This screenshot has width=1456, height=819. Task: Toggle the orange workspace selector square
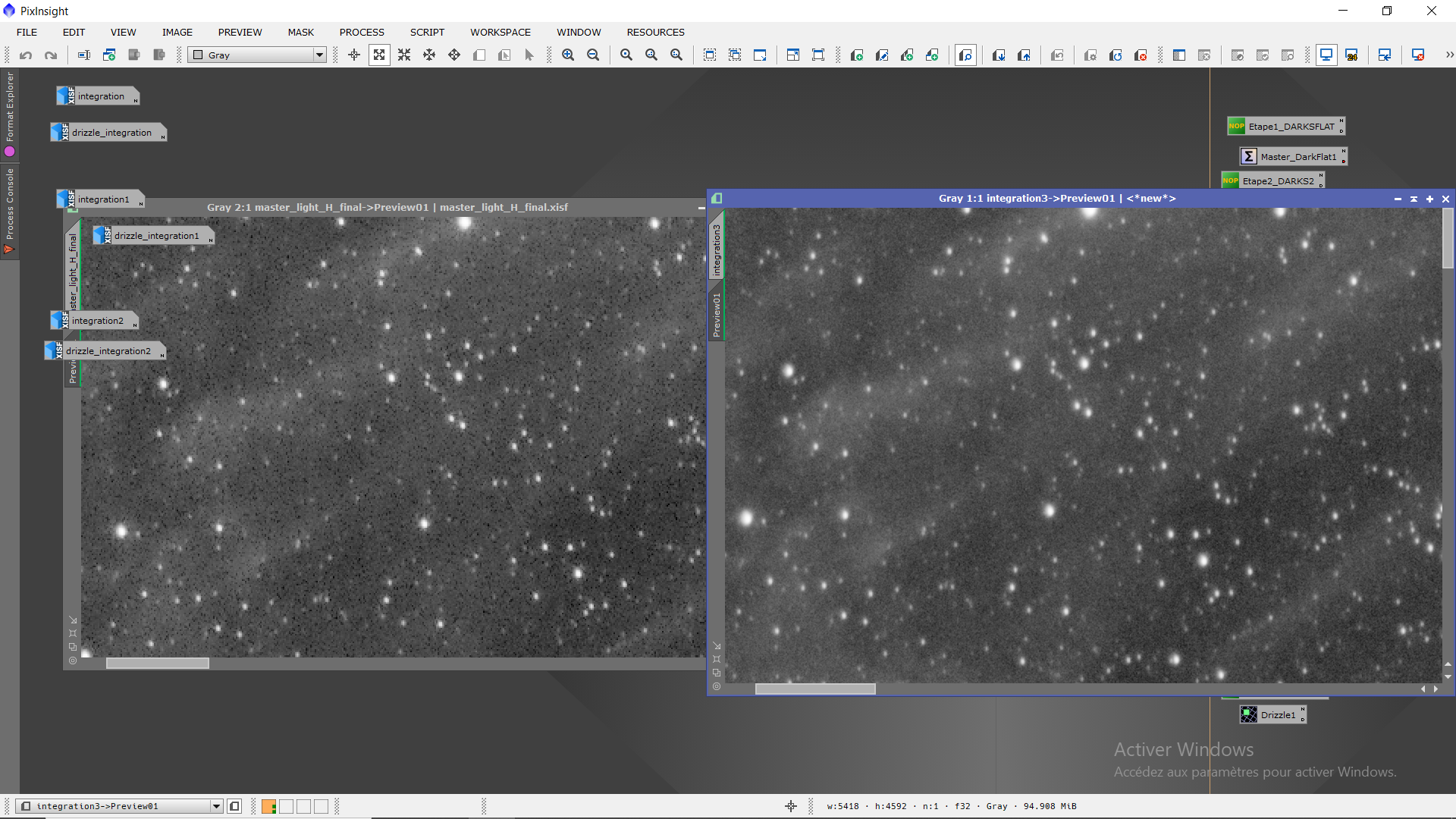pos(268,806)
